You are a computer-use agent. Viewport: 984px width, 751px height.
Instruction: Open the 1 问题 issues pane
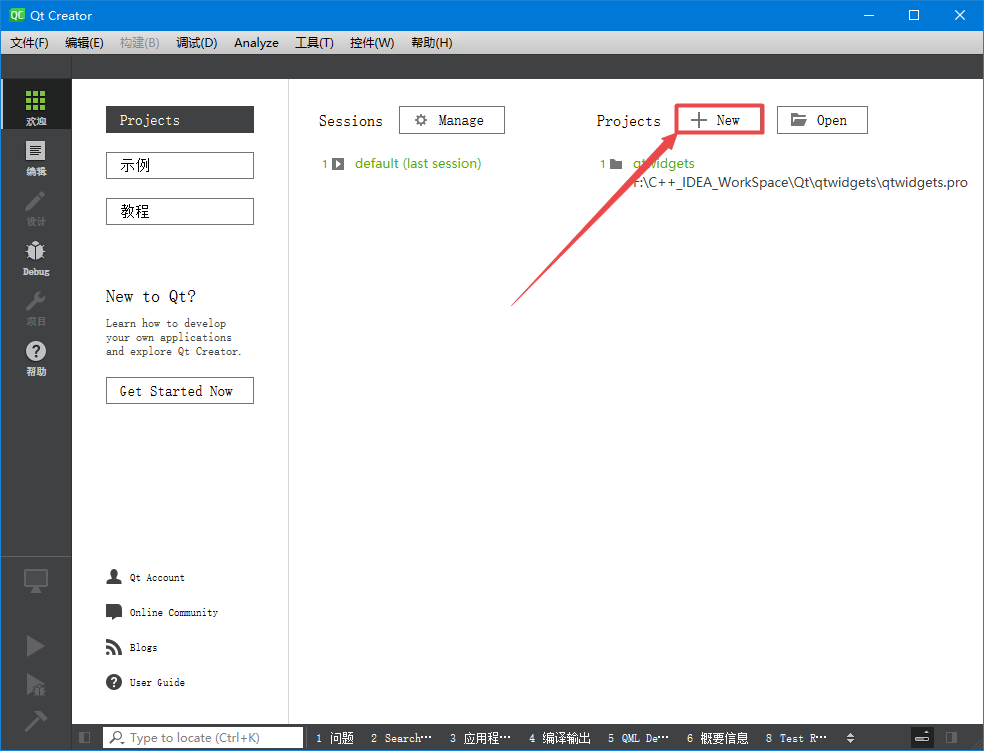[x=335, y=738]
